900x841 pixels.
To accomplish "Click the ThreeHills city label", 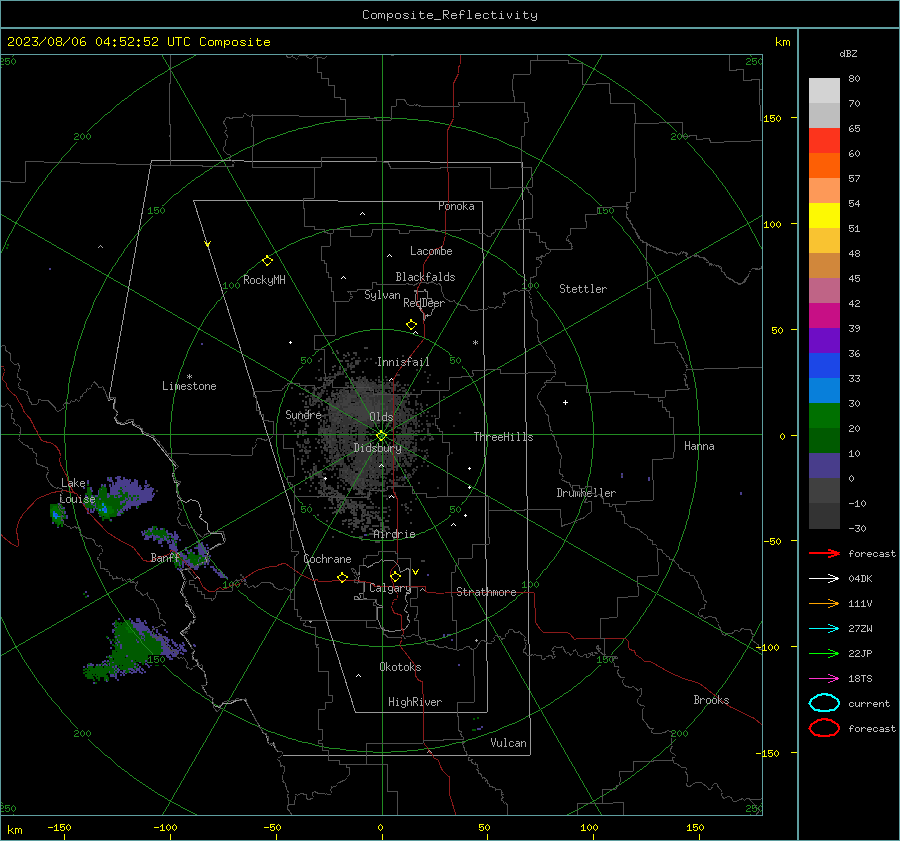I will [503, 437].
